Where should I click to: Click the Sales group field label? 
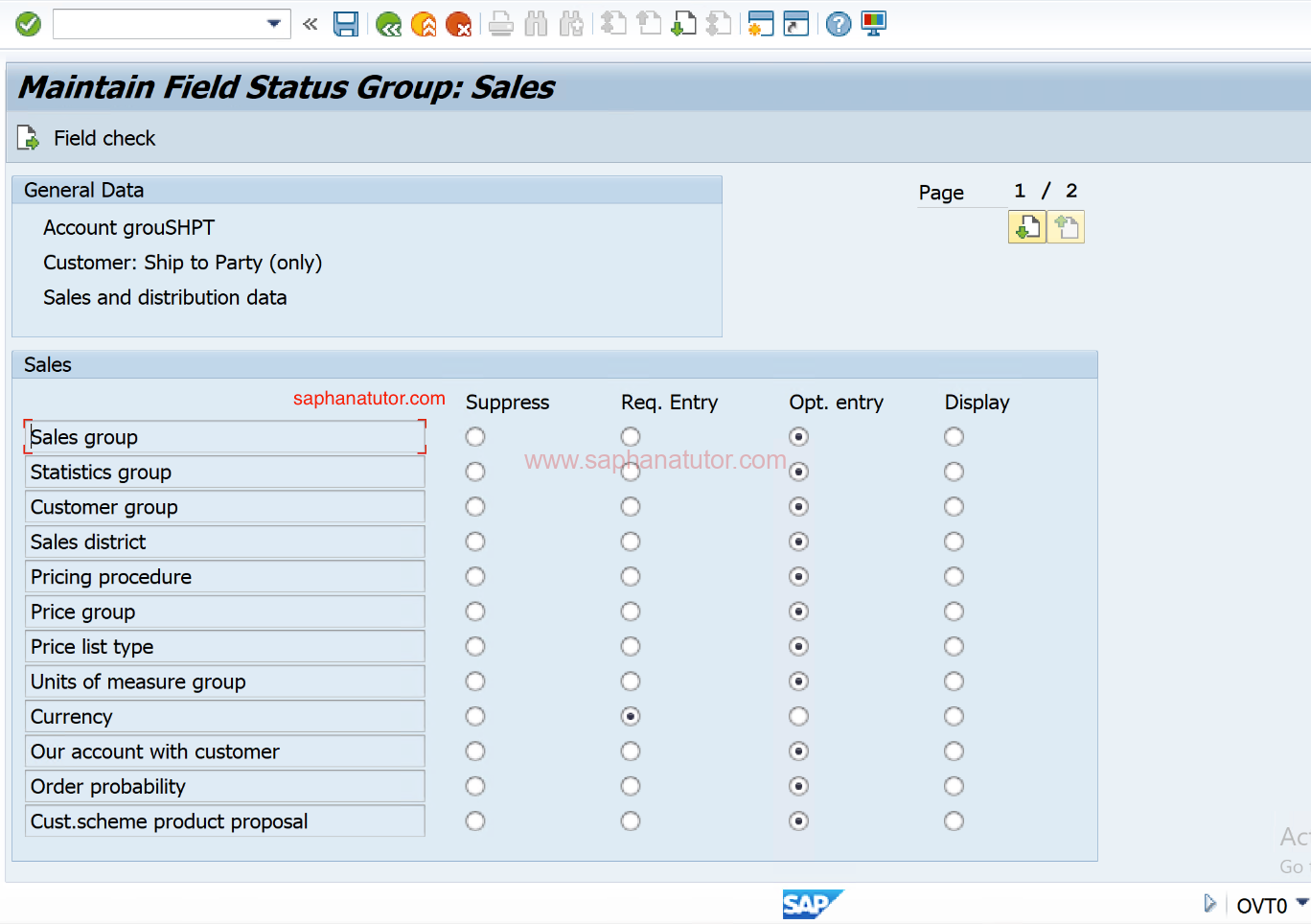coord(225,437)
